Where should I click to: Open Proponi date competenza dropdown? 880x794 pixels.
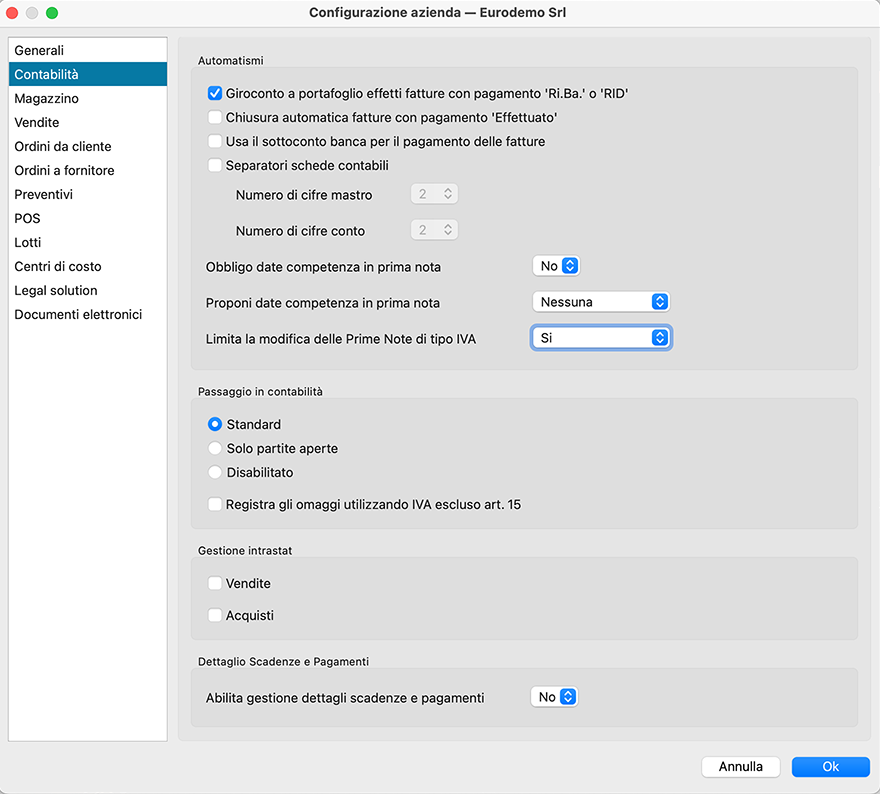click(600, 302)
